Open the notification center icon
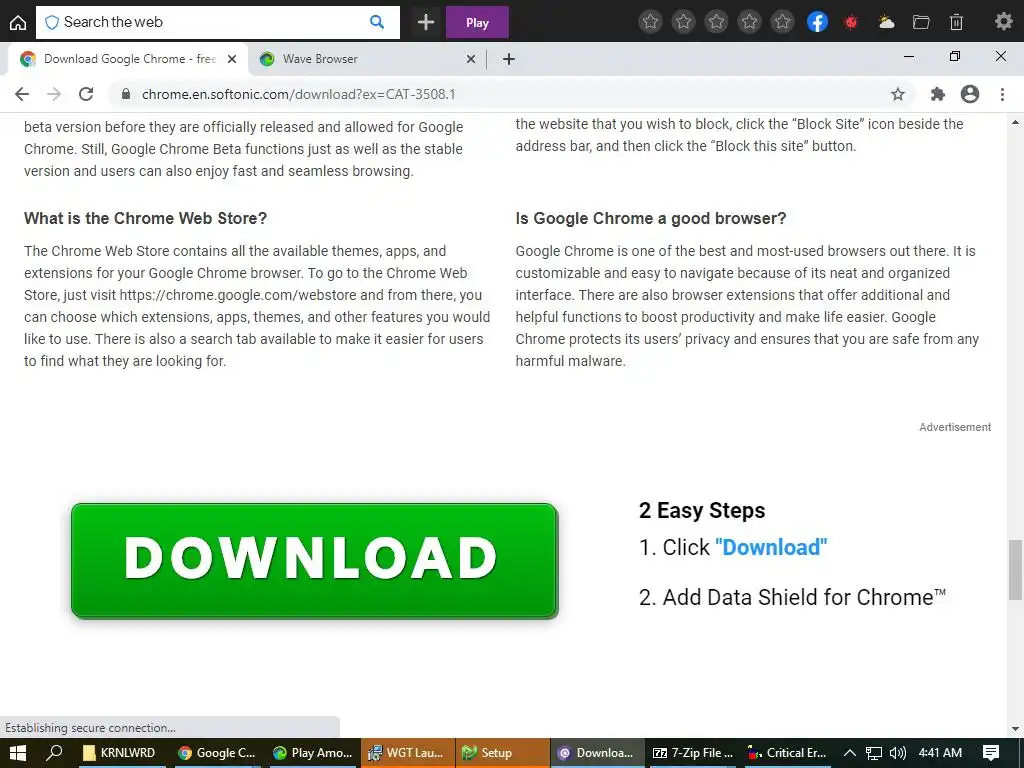 click(x=991, y=753)
